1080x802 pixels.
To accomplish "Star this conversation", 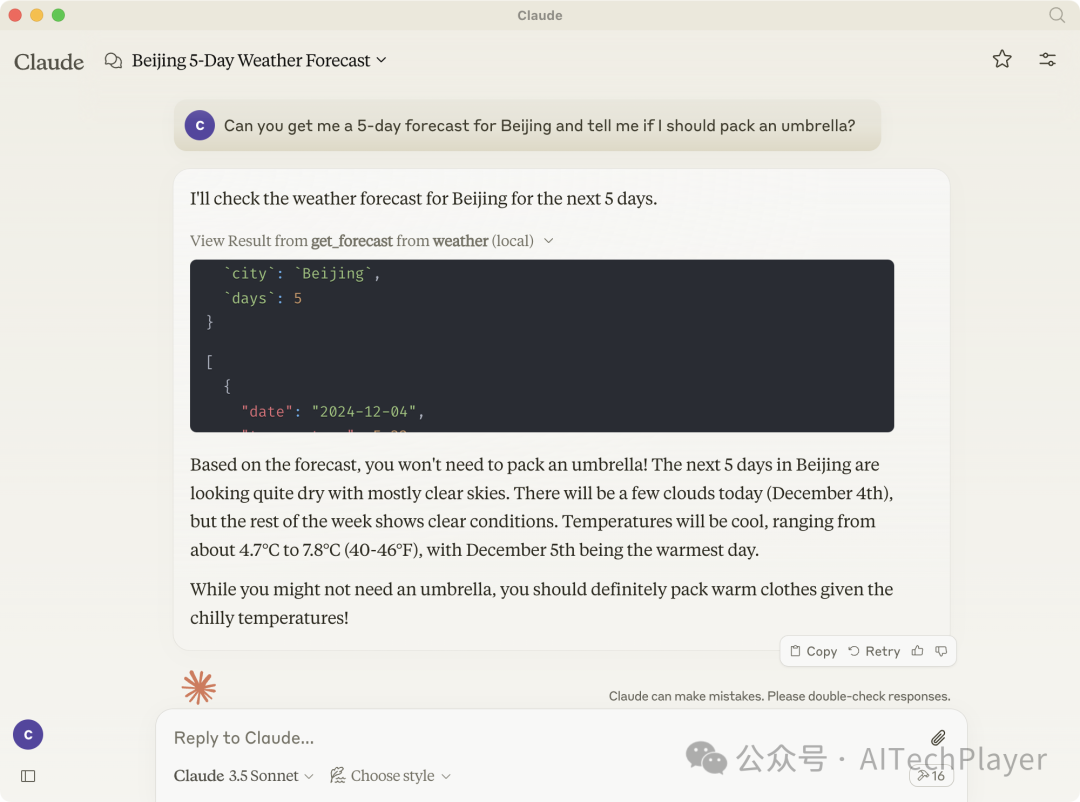I will tap(1002, 59).
